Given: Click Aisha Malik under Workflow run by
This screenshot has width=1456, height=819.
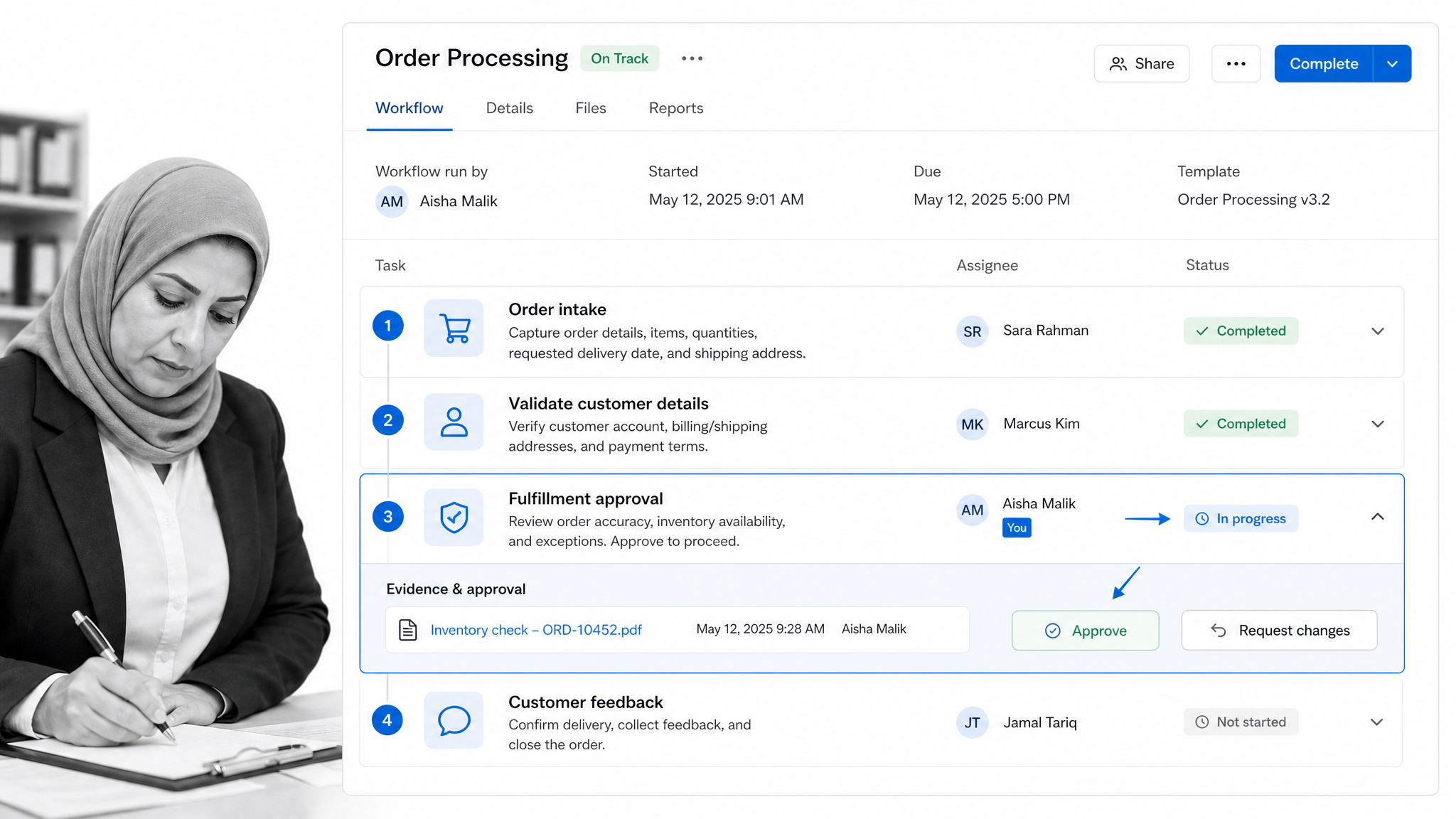Looking at the screenshot, I should pos(459,201).
